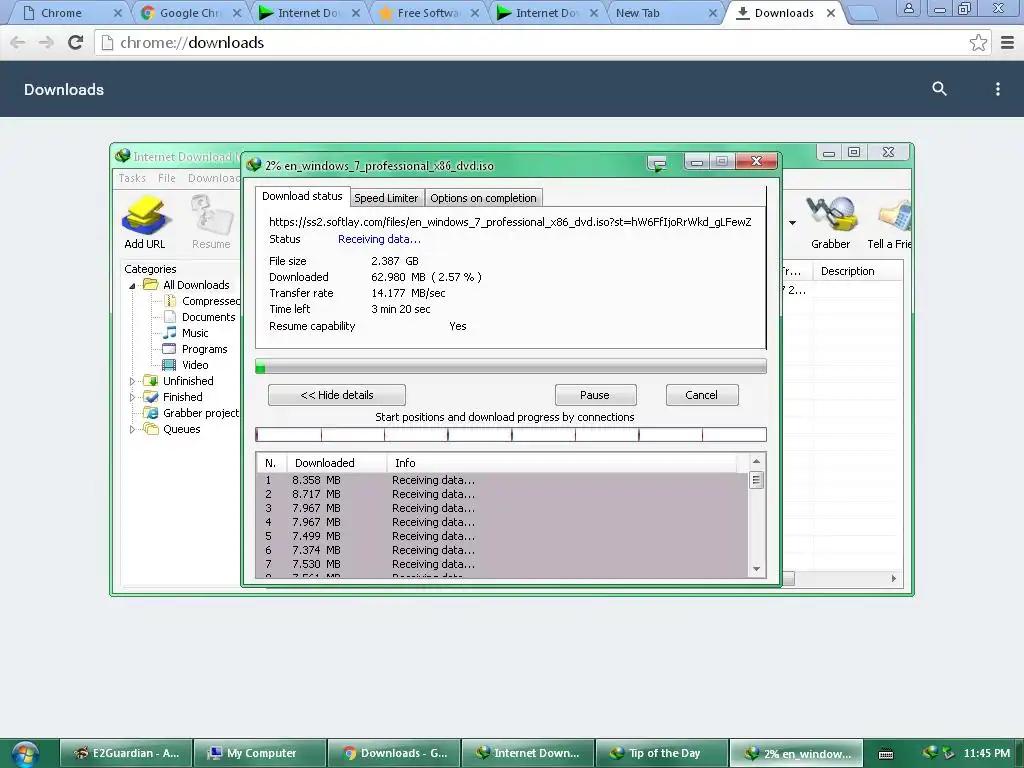Viewport: 1024px width, 768px height.
Task: Click the taskbar clock showing 11:45 PM
Action: pyautogui.click(x=987, y=753)
